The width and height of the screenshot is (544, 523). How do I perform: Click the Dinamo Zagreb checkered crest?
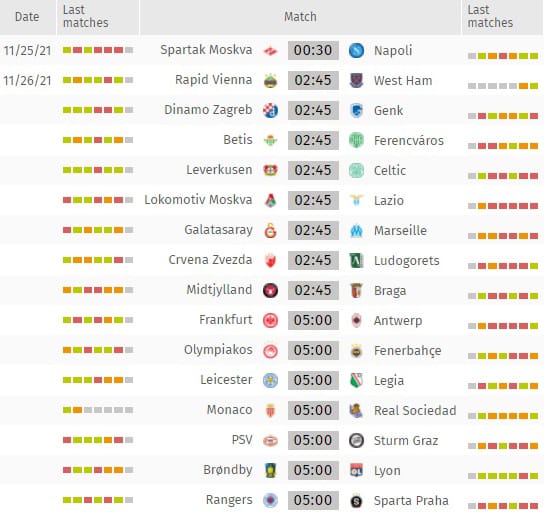pyautogui.click(x=270, y=111)
